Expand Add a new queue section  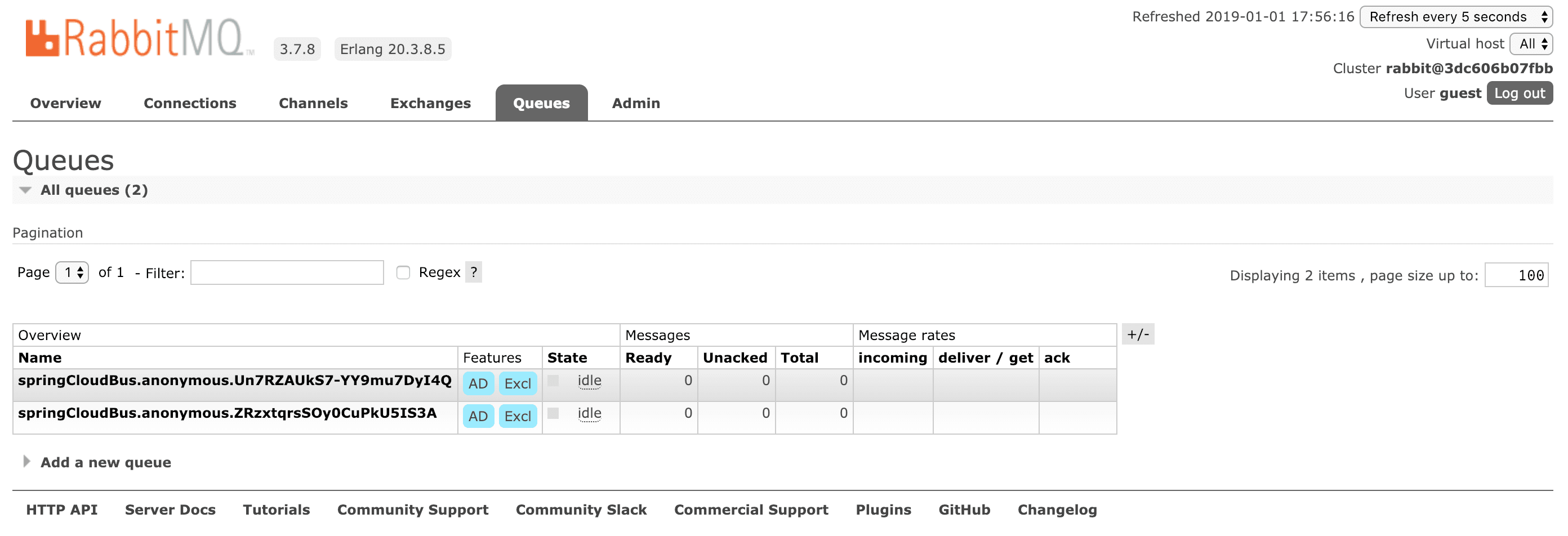point(105,462)
